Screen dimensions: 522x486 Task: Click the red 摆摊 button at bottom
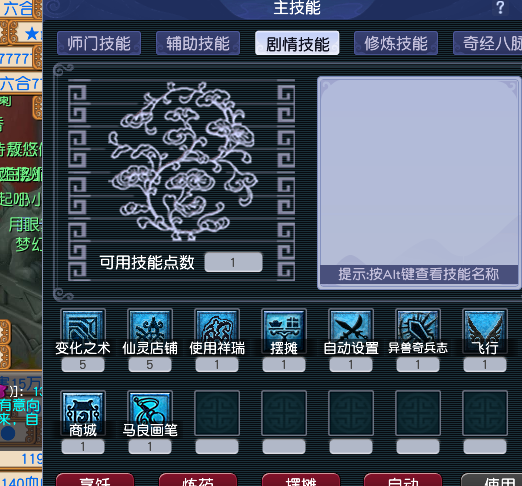coord(301,480)
